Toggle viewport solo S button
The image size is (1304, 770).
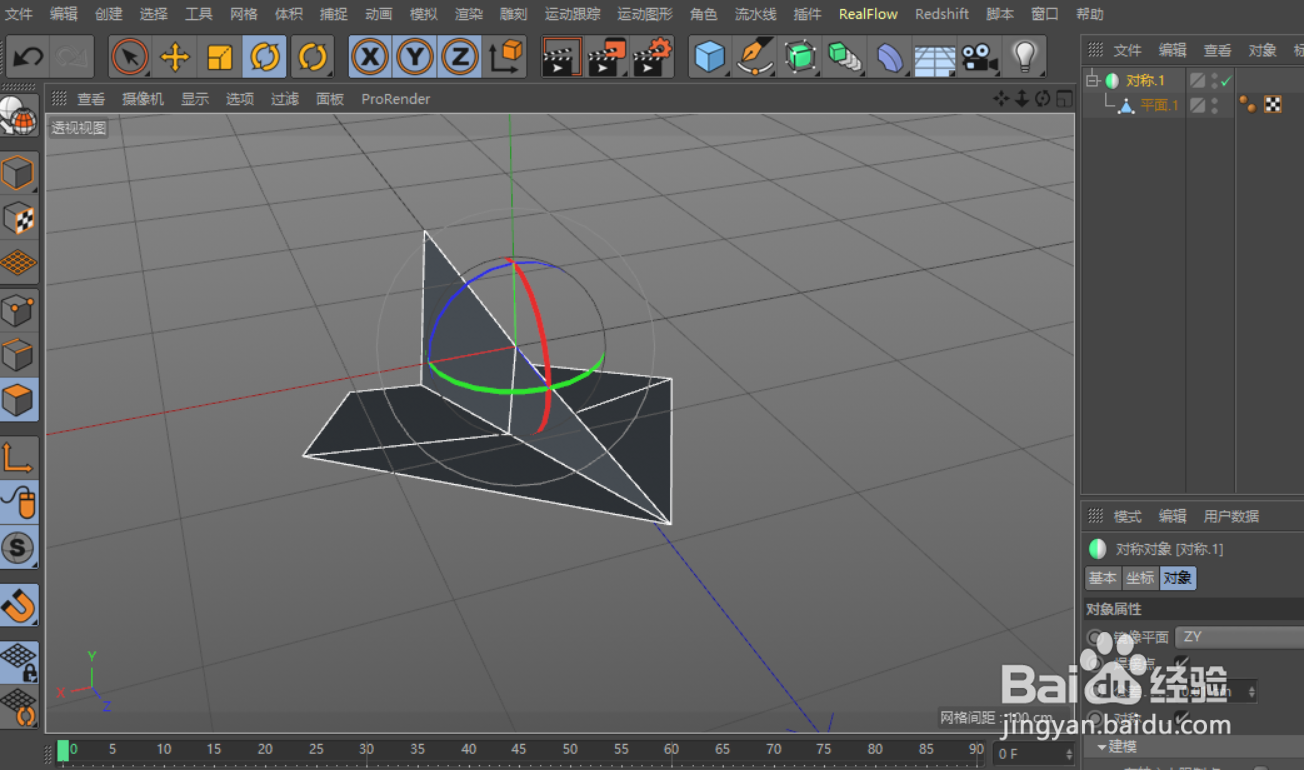(x=19, y=547)
